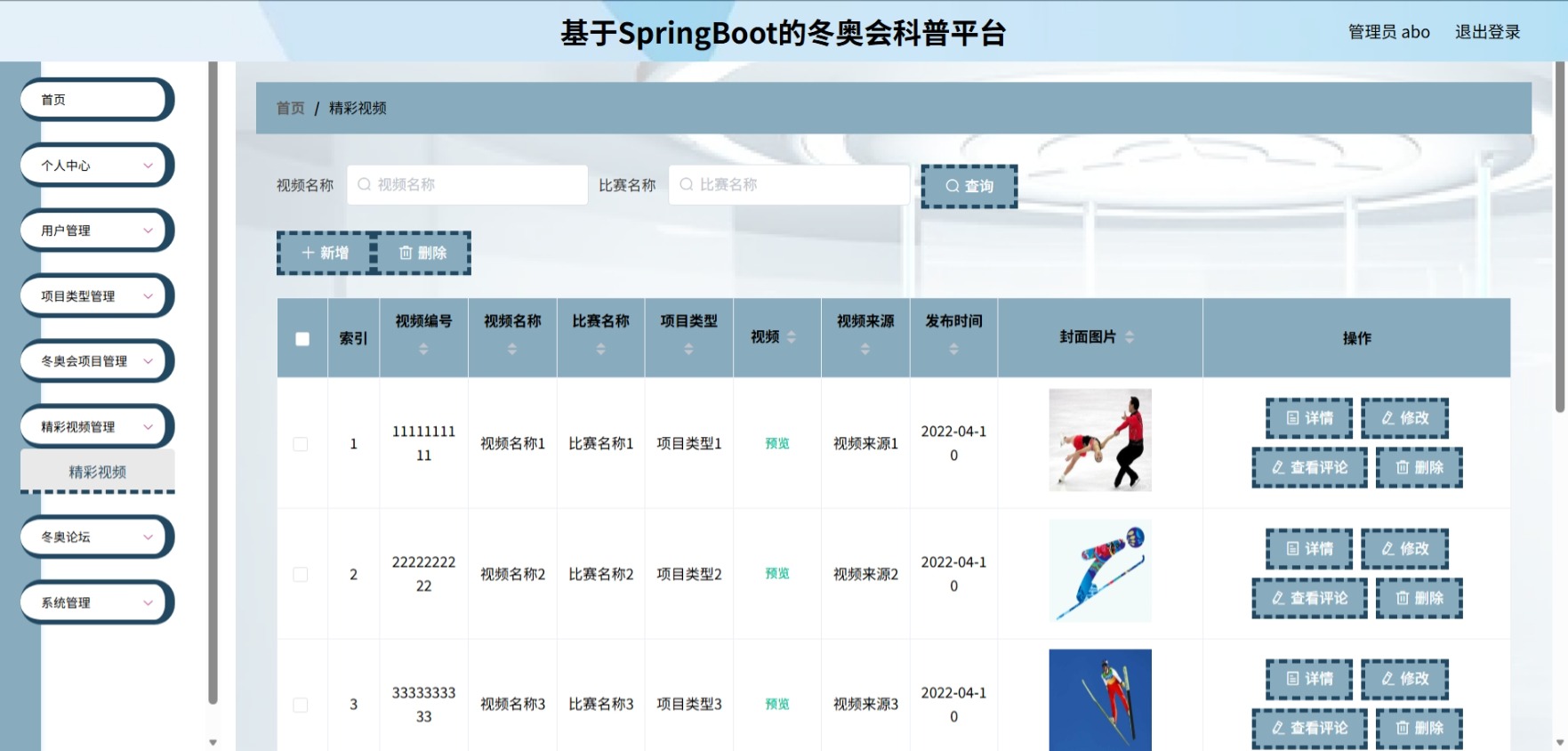Click 预览 link in row 3

pyautogui.click(x=777, y=704)
